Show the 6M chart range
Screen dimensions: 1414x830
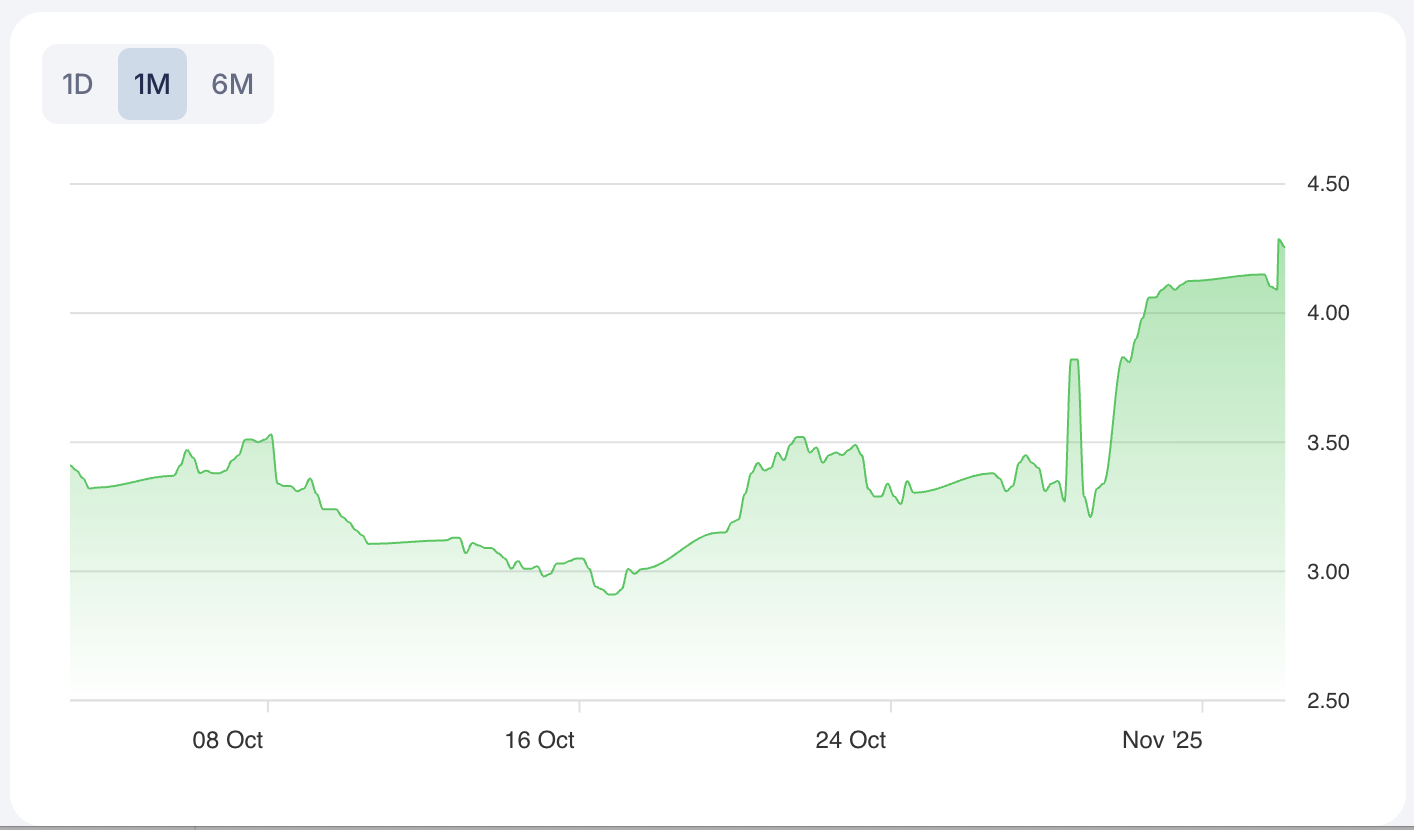pos(232,84)
